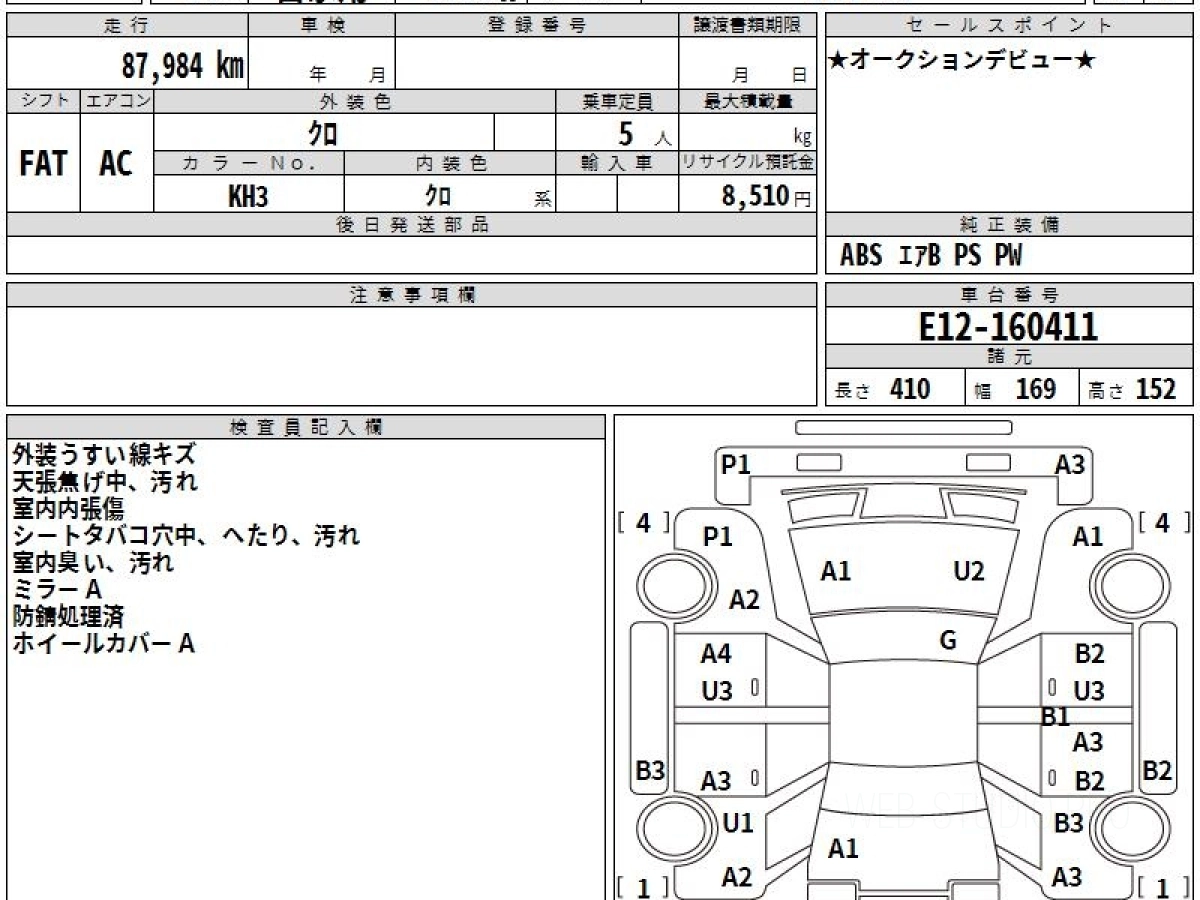Click the エアコン column header

pos(116,101)
